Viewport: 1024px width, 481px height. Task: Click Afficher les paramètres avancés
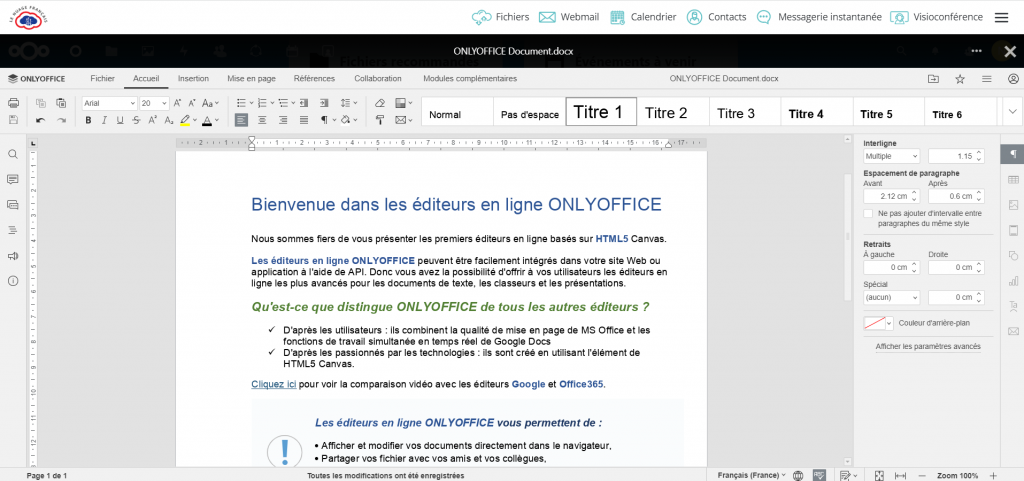[928, 347]
